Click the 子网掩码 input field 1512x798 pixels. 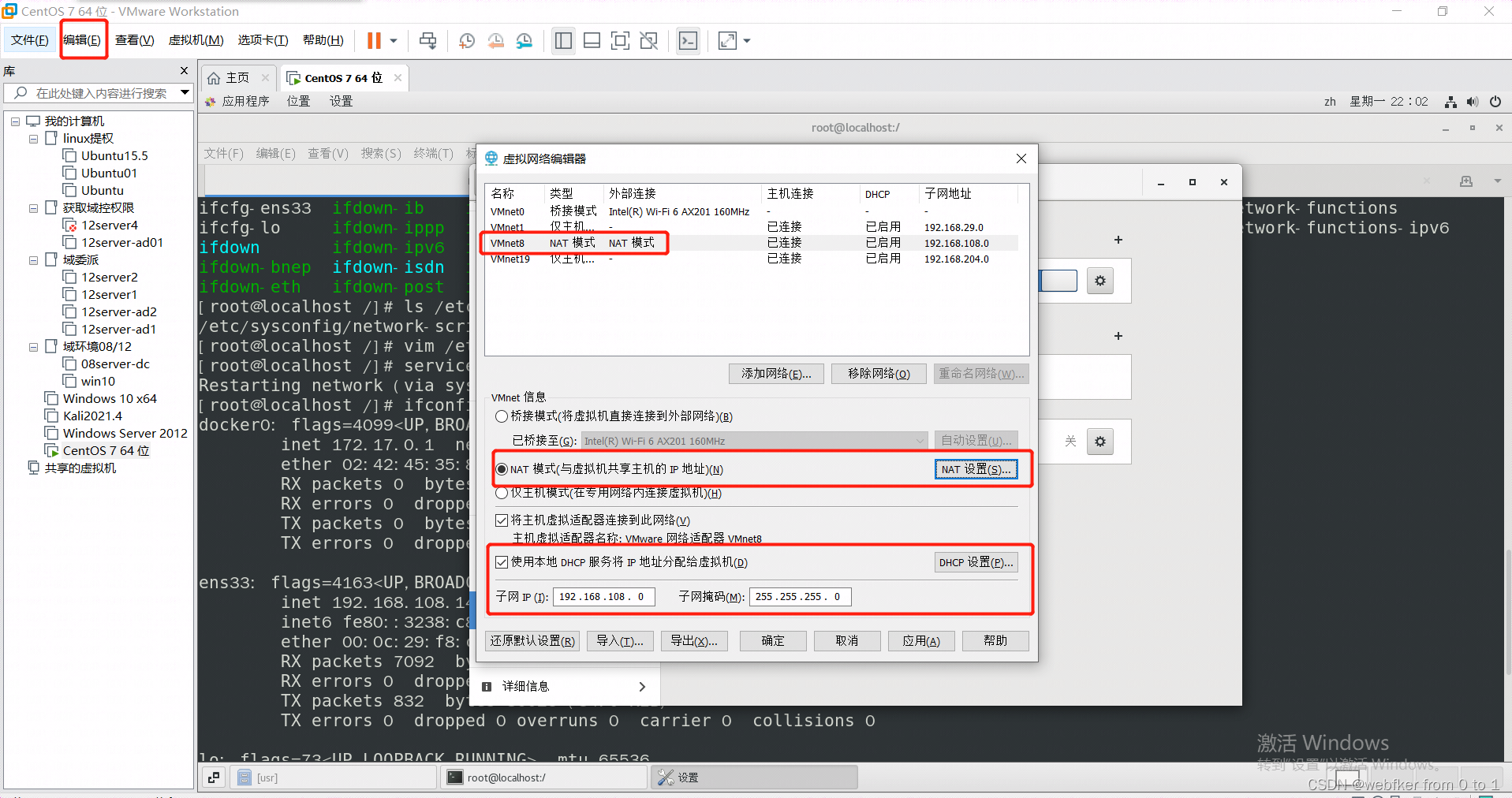[800, 597]
